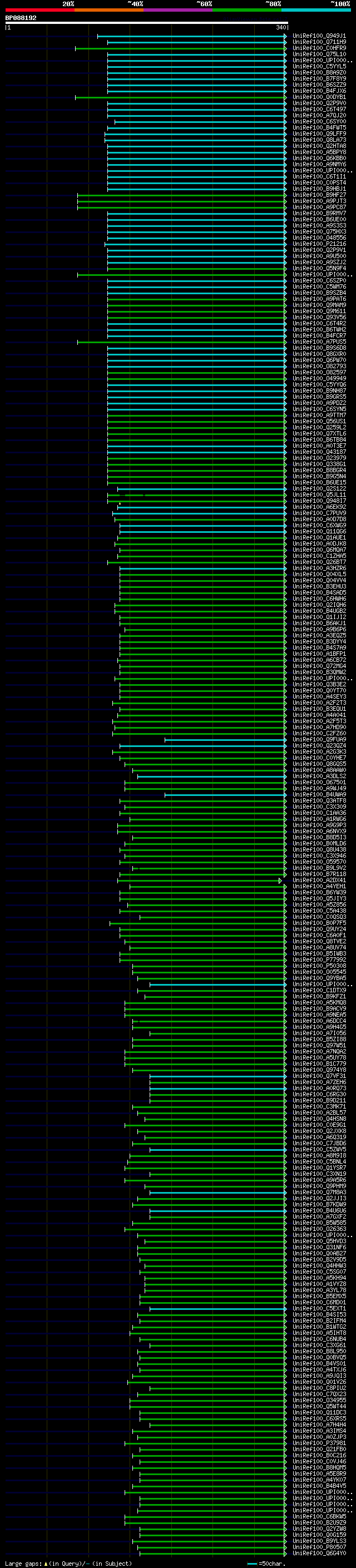This screenshot has height=1568, width=356.
Task: Open hit UniRef100_Q8LA73
Action: [x=319, y=140]
